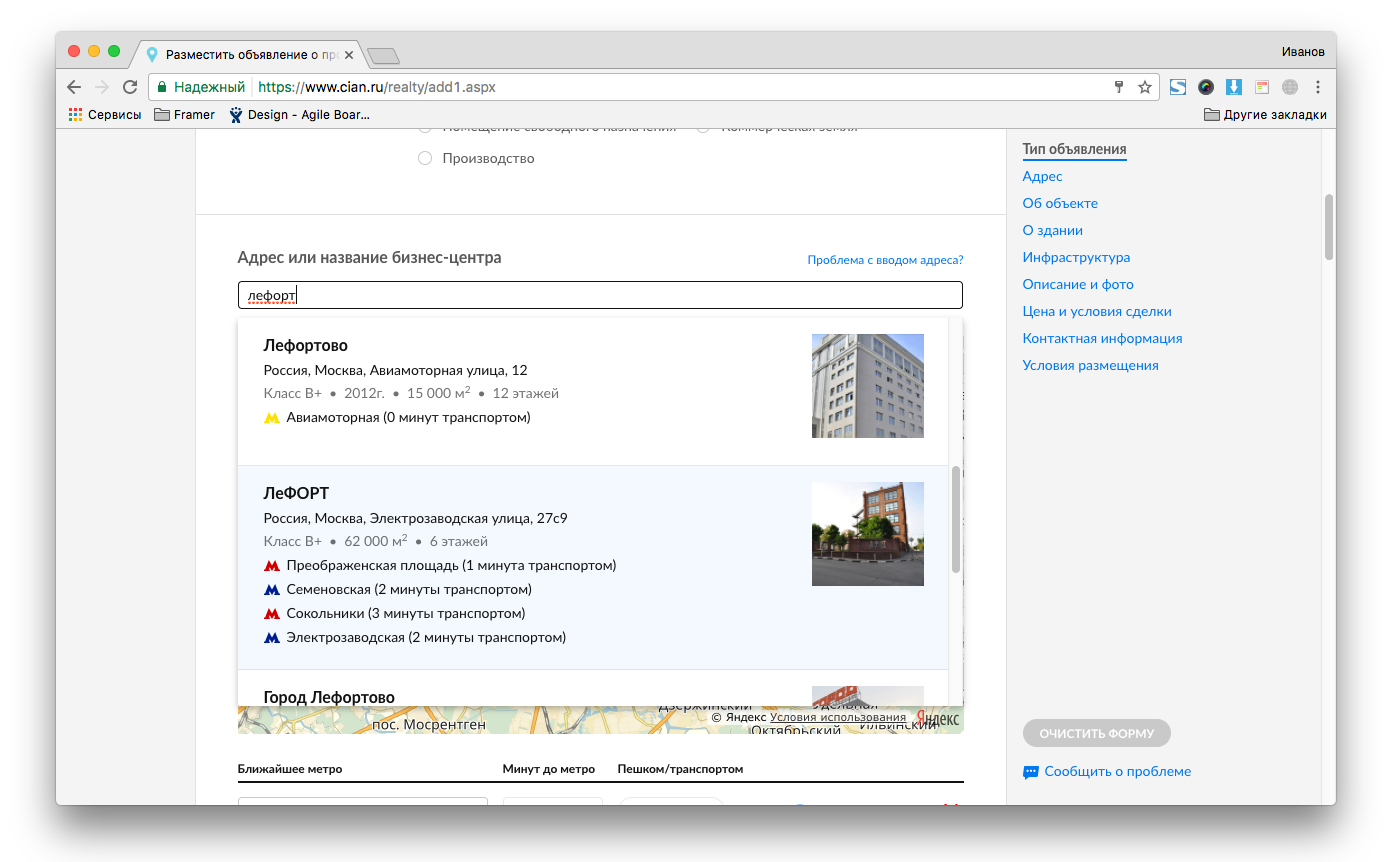Jump to О здании section
This screenshot has height=862, width=1392.
pos(1052,230)
